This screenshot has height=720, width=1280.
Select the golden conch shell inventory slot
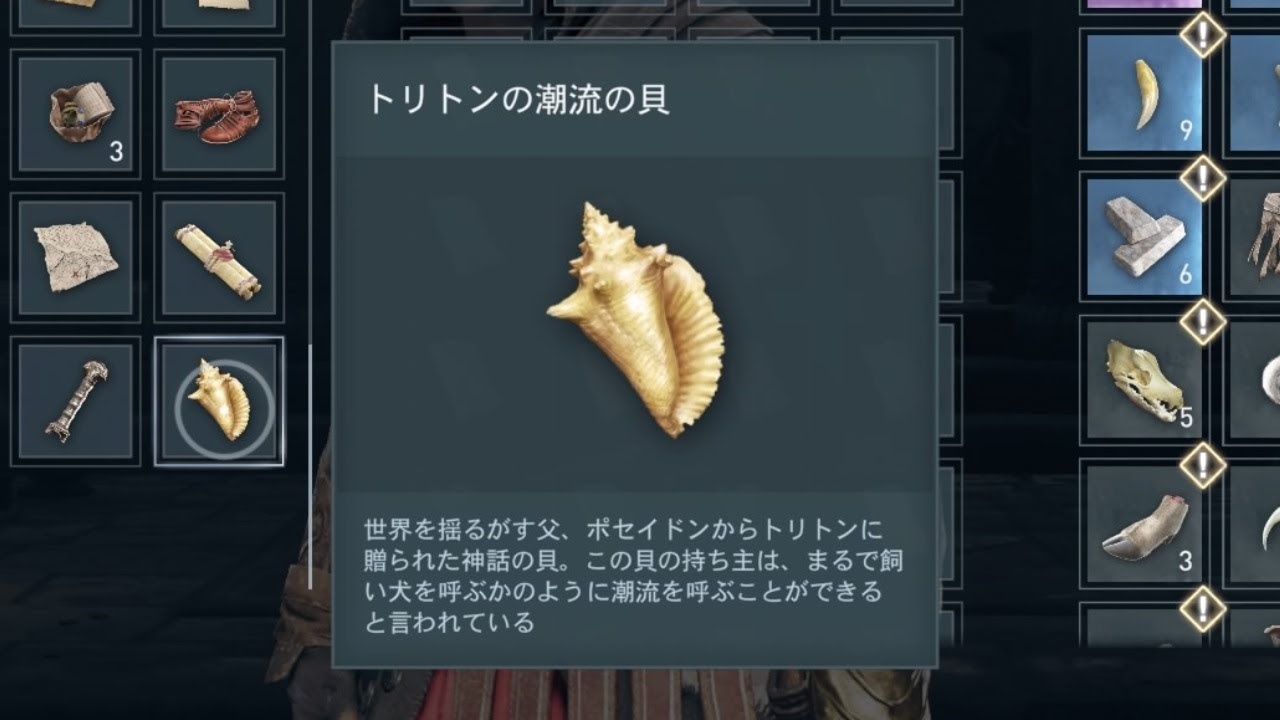(x=219, y=402)
